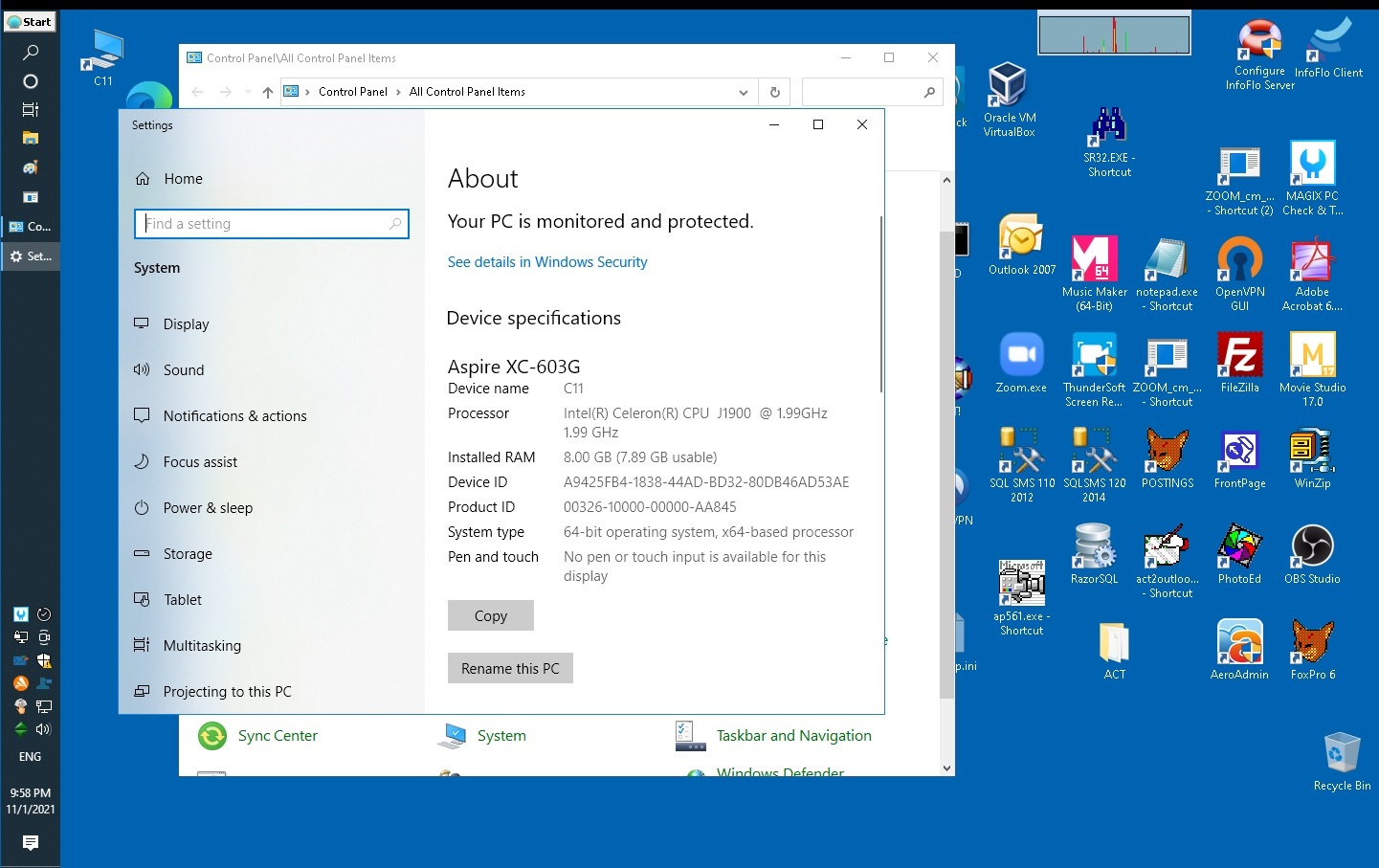Open Configure InfoFlo Server icon
1379x868 pixels.
tap(1259, 55)
